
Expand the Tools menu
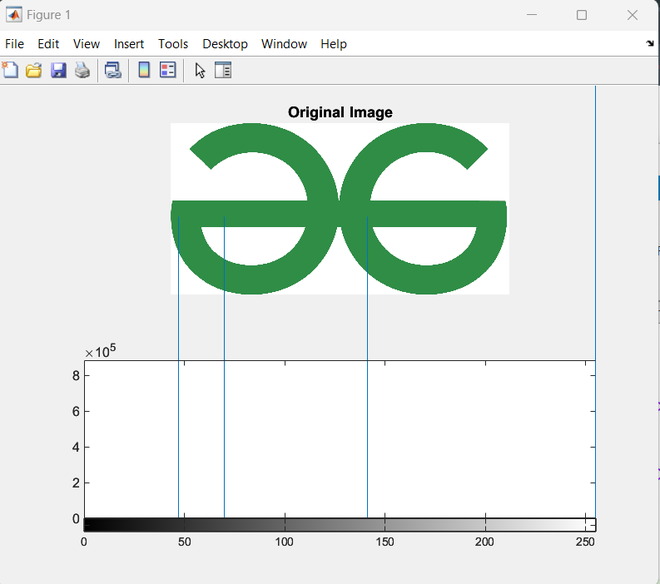click(x=173, y=44)
